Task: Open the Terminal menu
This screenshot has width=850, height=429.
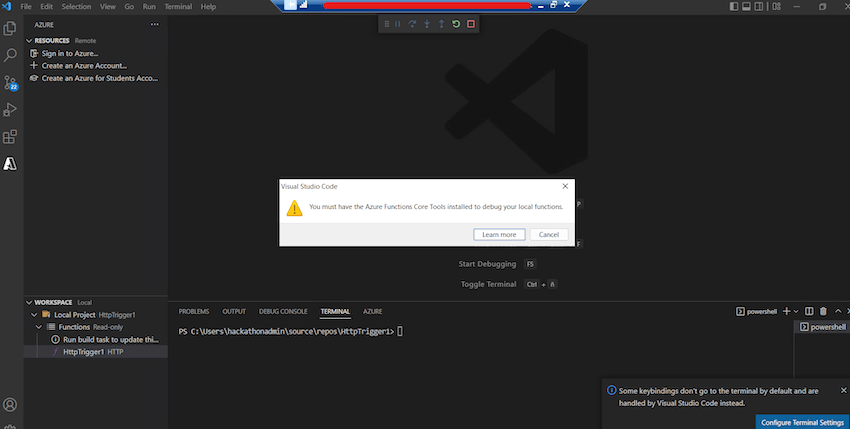Action: point(178,7)
